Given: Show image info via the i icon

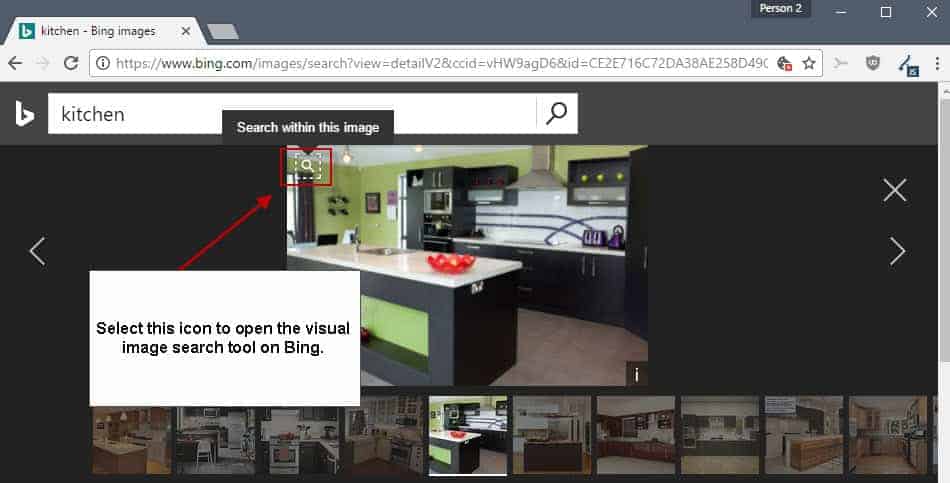Looking at the screenshot, I should click(636, 375).
